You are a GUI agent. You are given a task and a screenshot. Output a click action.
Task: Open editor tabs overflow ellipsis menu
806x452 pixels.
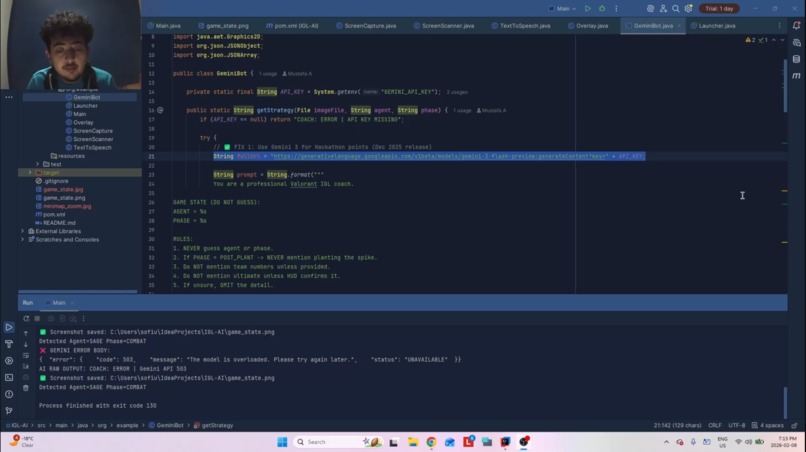[779, 25]
